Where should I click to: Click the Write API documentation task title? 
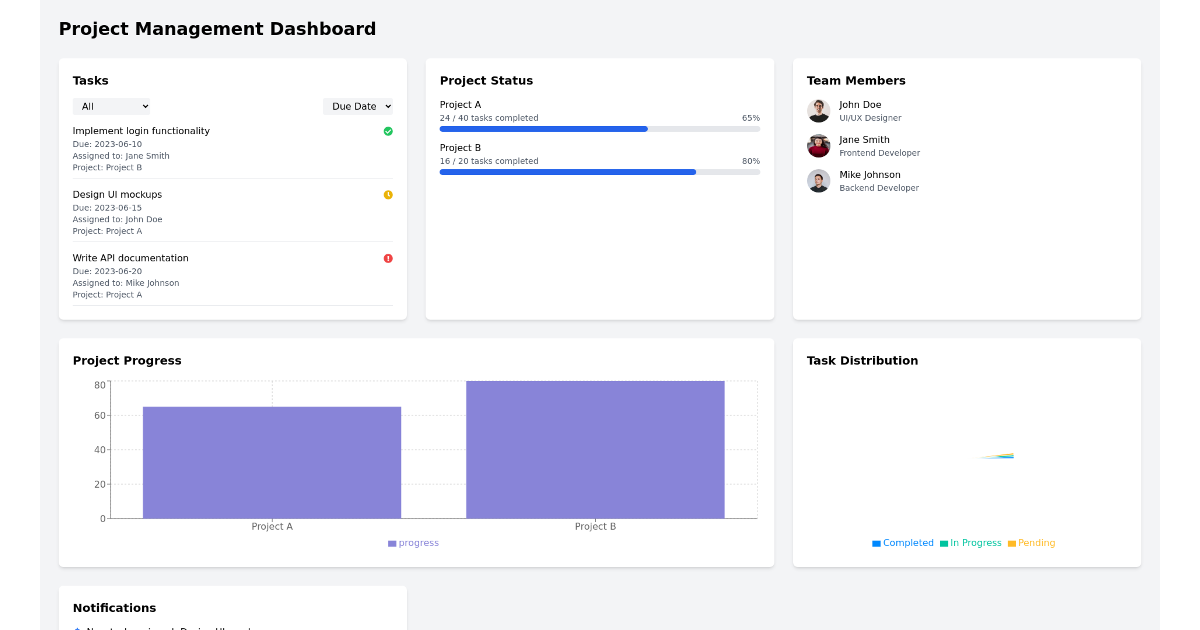pyautogui.click(x=130, y=257)
